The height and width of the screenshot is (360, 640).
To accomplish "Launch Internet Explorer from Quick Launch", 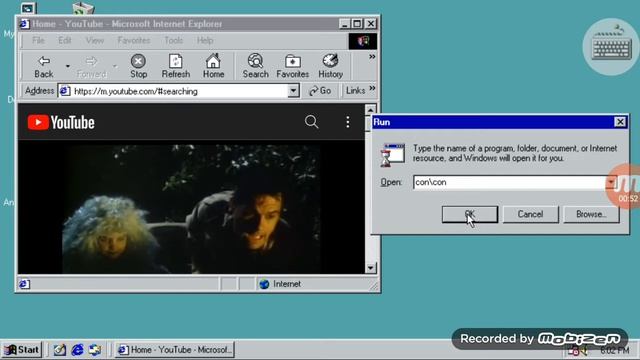I will 77,350.
